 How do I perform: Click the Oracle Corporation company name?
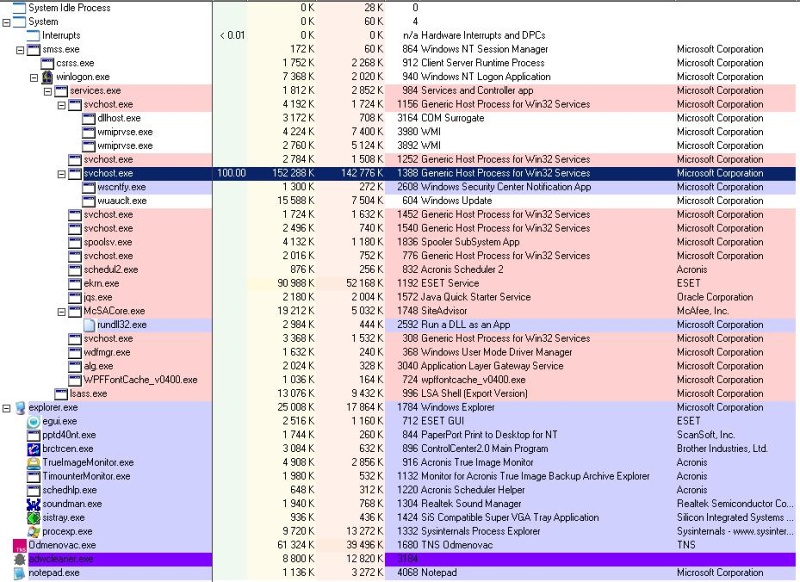tap(715, 297)
